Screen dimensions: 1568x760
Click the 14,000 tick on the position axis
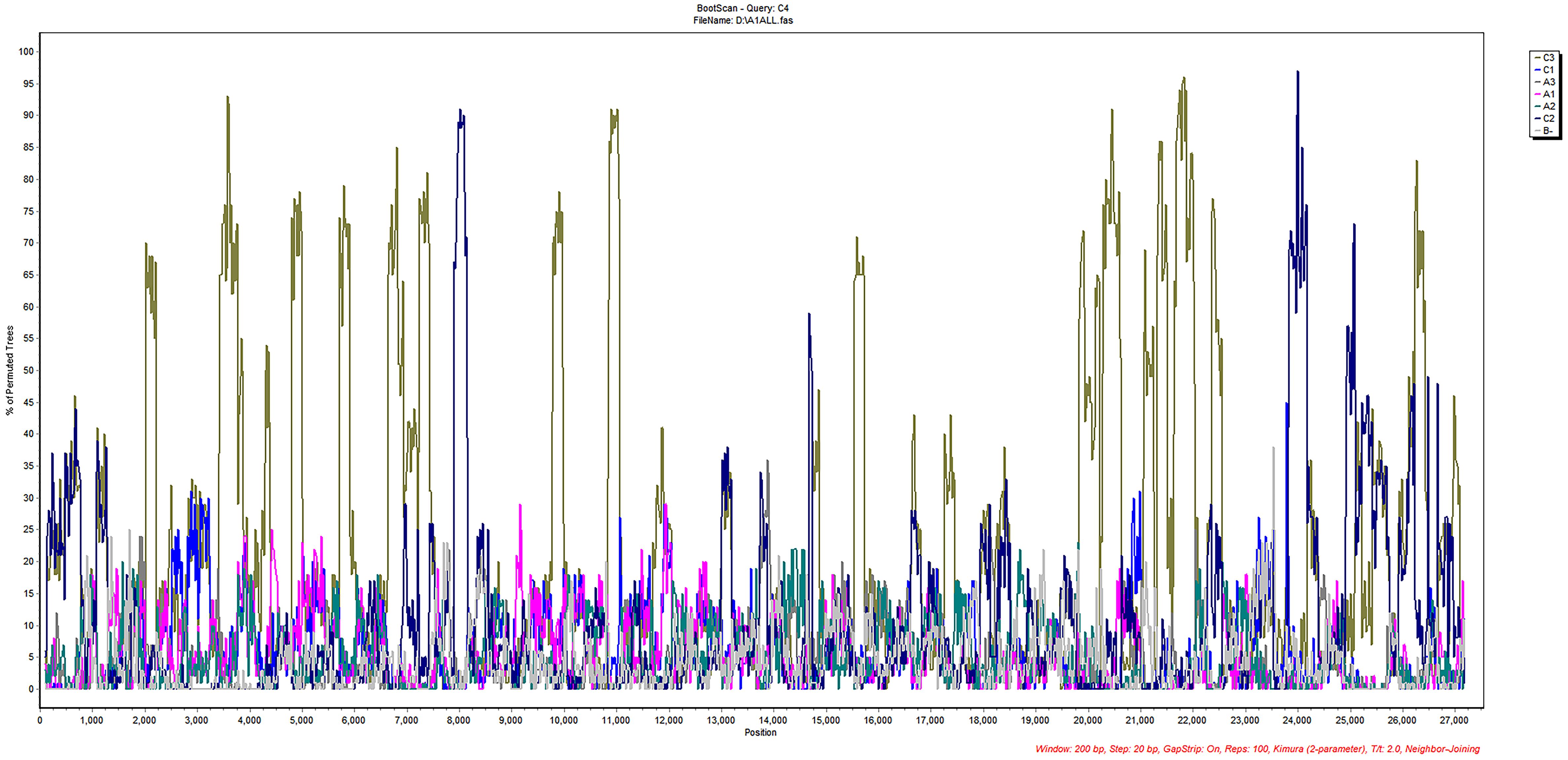[x=773, y=720]
